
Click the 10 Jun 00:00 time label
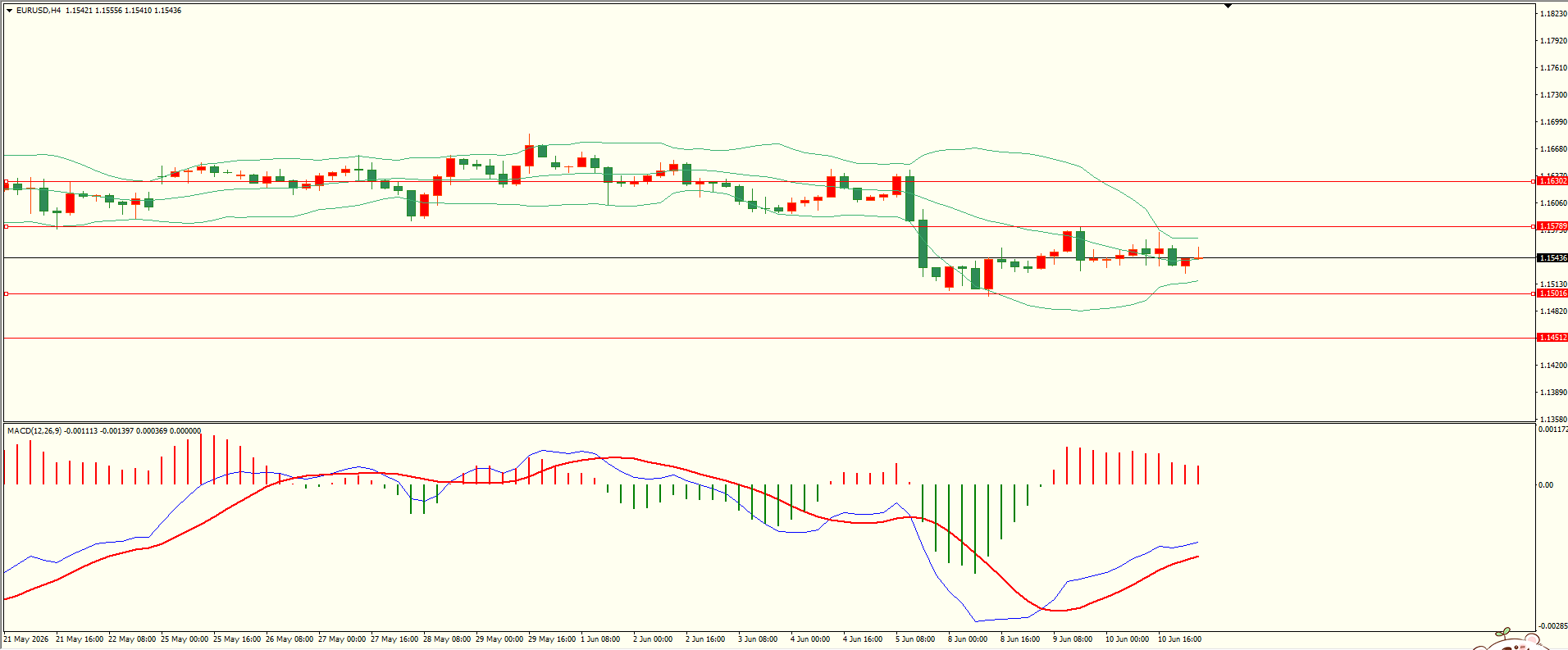click(x=1127, y=639)
